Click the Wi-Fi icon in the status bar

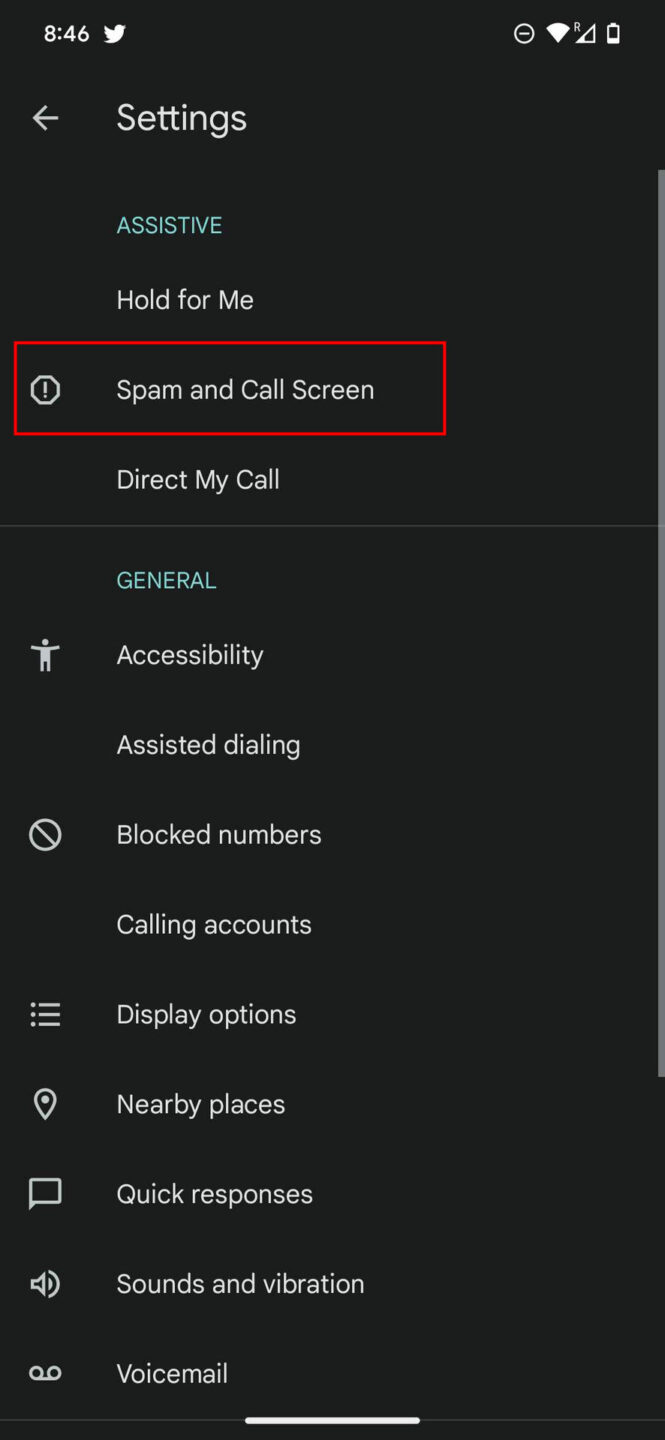click(x=556, y=33)
